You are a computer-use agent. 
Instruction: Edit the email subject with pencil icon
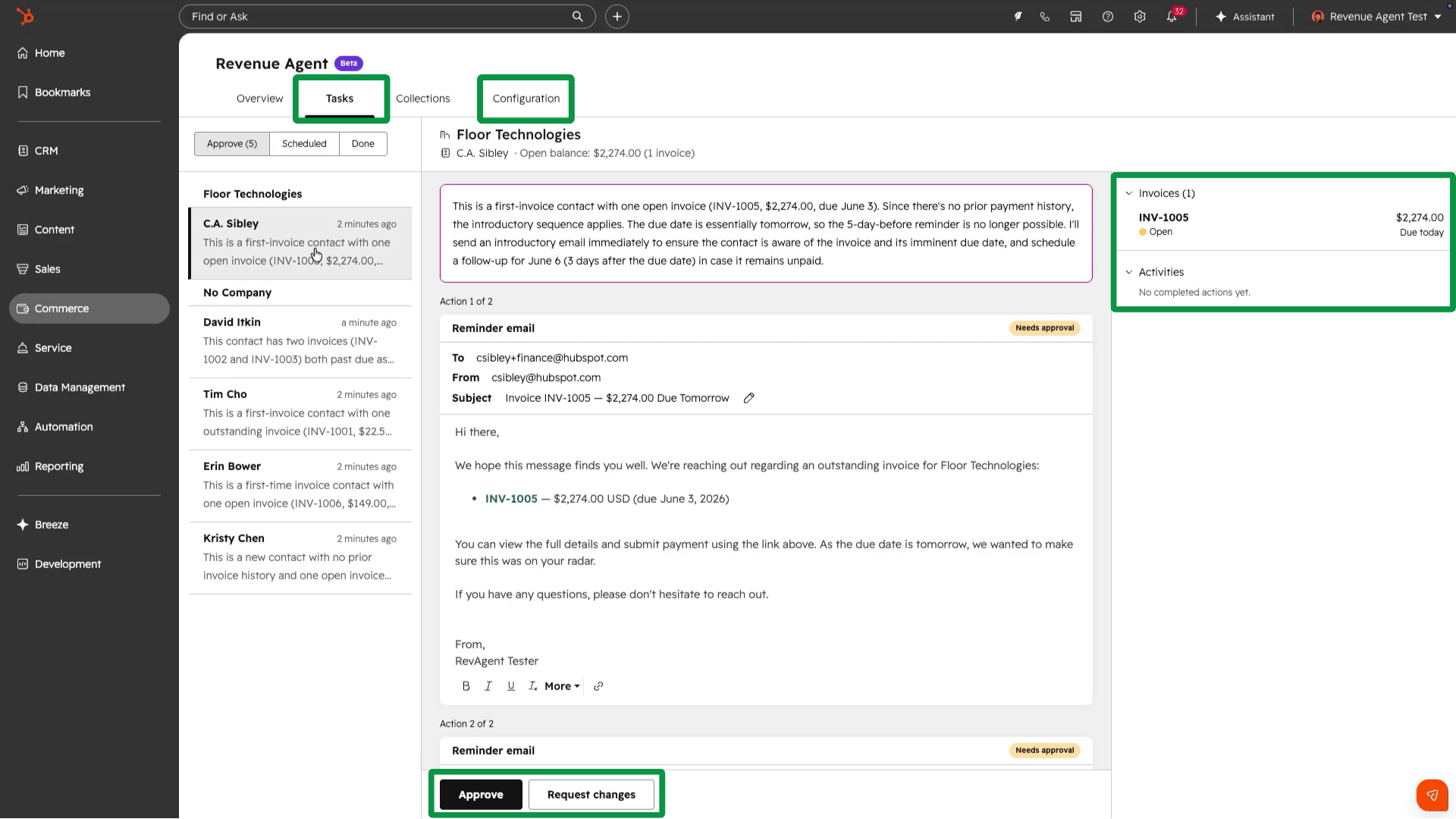point(749,398)
